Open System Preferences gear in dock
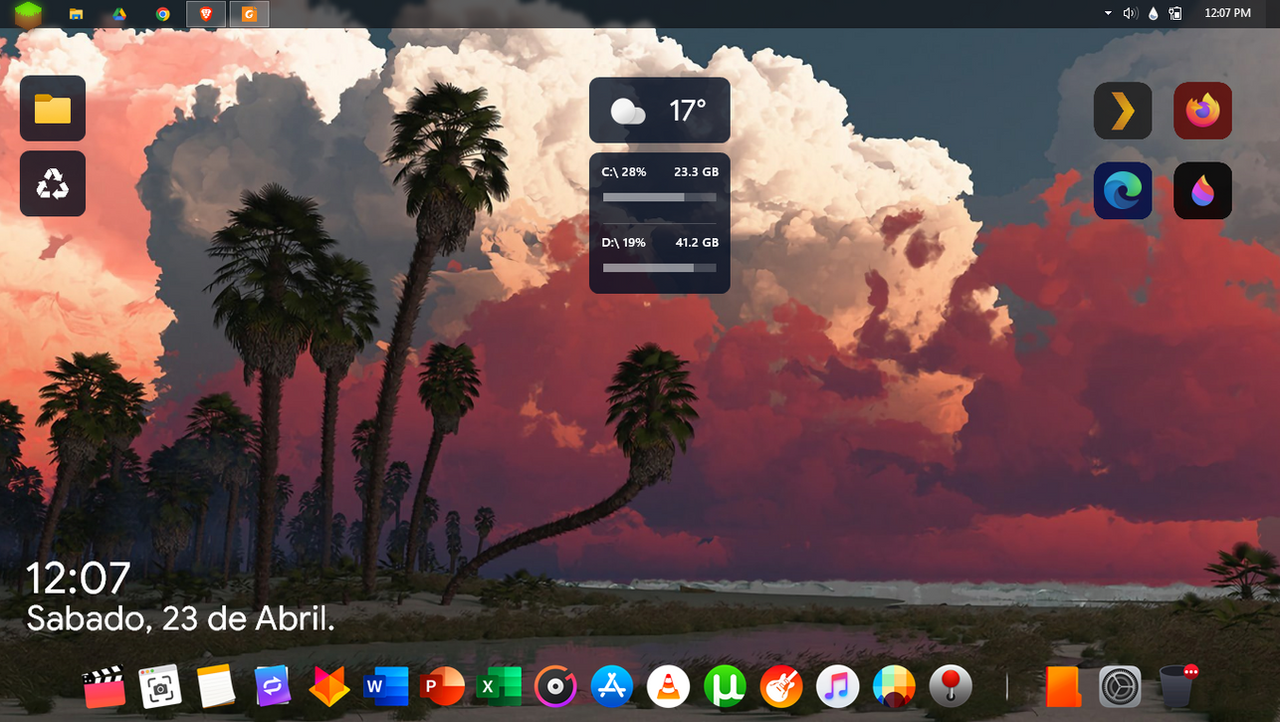Image resolution: width=1280 pixels, height=722 pixels. pyautogui.click(x=1120, y=686)
